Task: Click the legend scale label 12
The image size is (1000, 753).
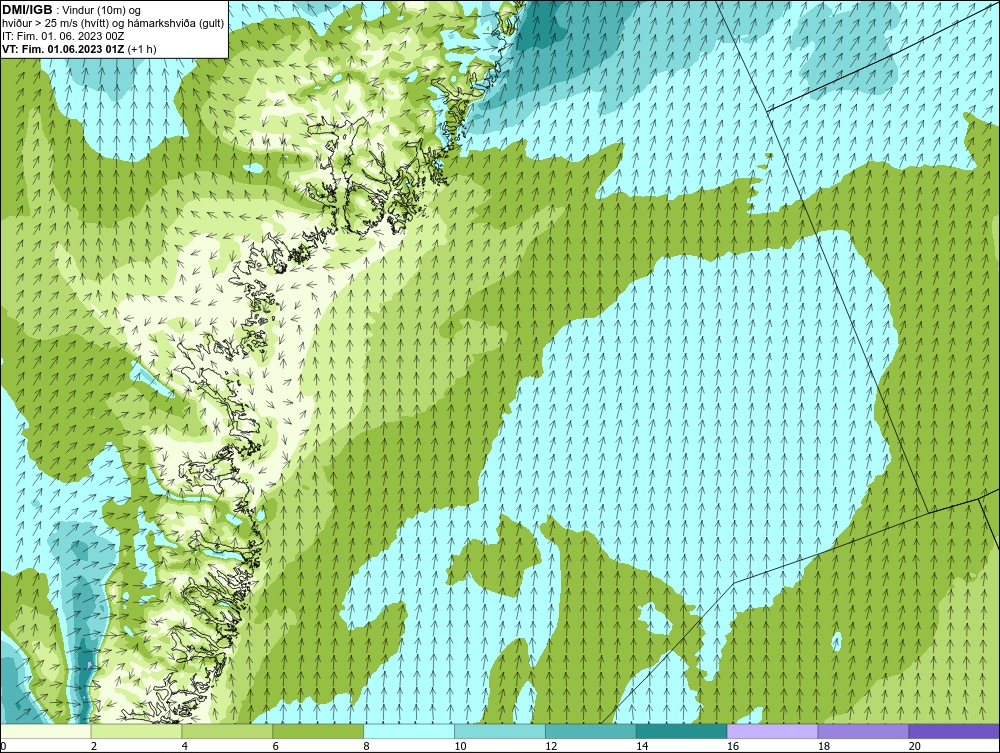Action: 551,746
